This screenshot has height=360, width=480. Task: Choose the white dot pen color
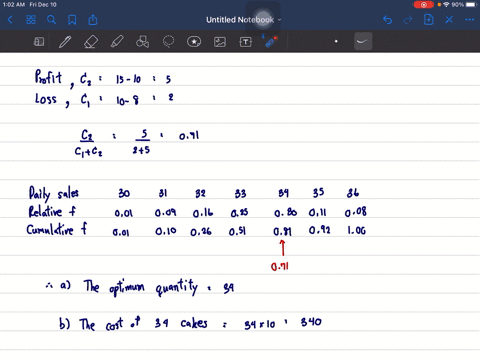336,41
